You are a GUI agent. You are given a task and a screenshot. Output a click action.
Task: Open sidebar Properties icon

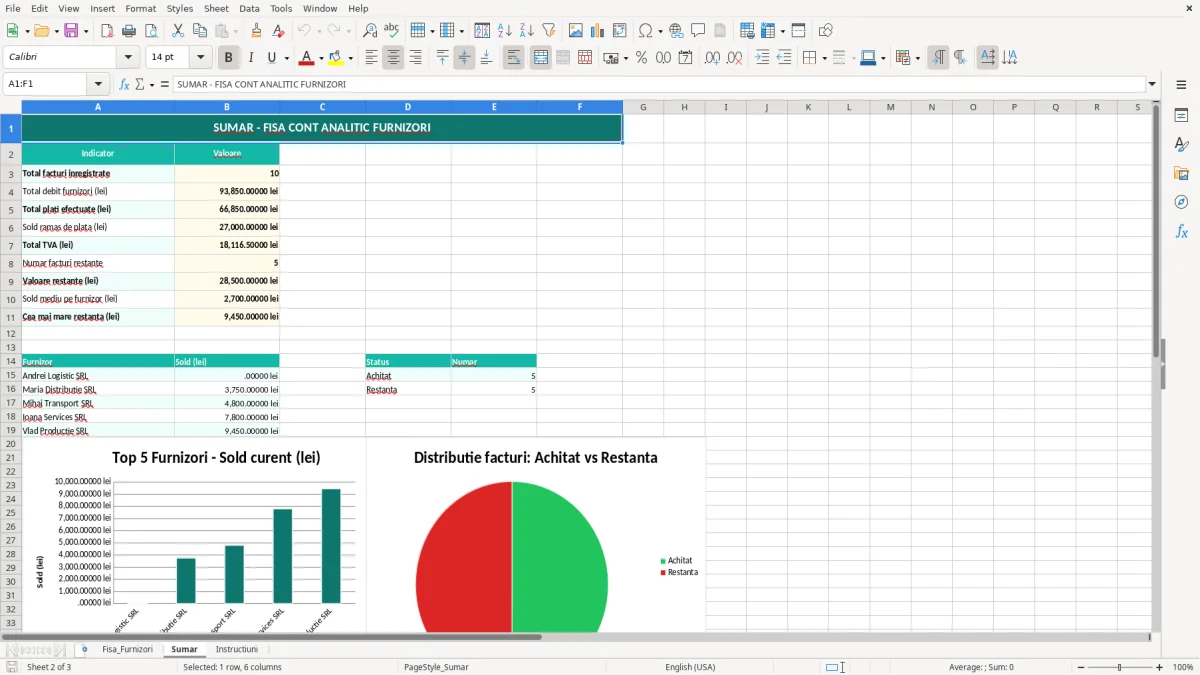pos(1181,115)
